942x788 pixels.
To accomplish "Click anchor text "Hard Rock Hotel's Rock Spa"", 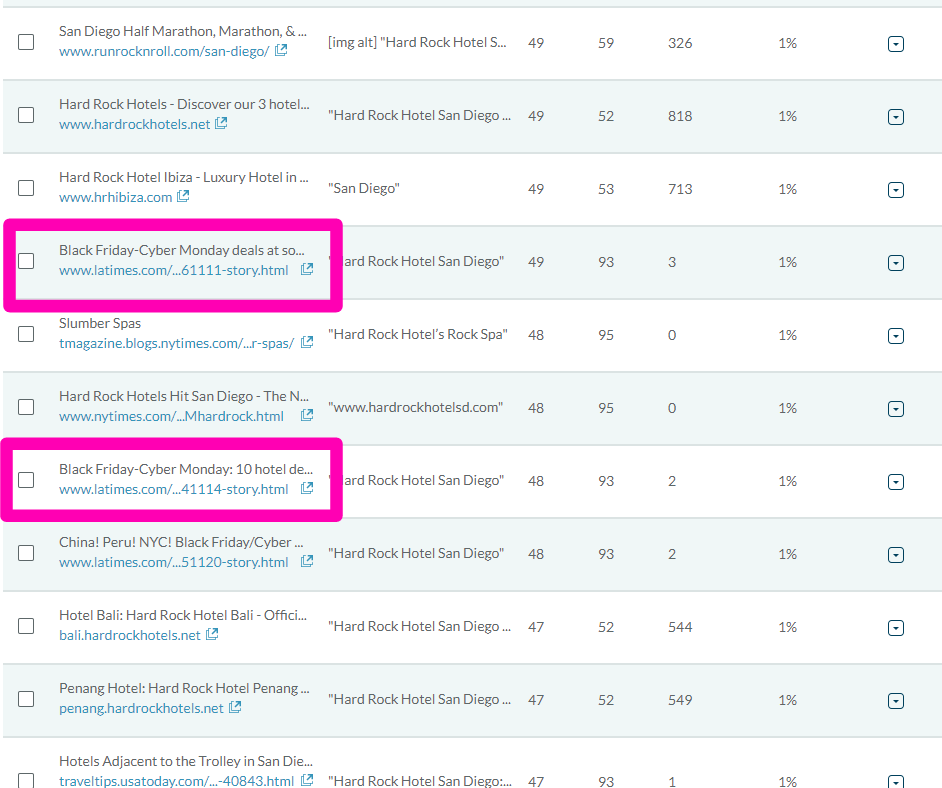I will 418,335.
